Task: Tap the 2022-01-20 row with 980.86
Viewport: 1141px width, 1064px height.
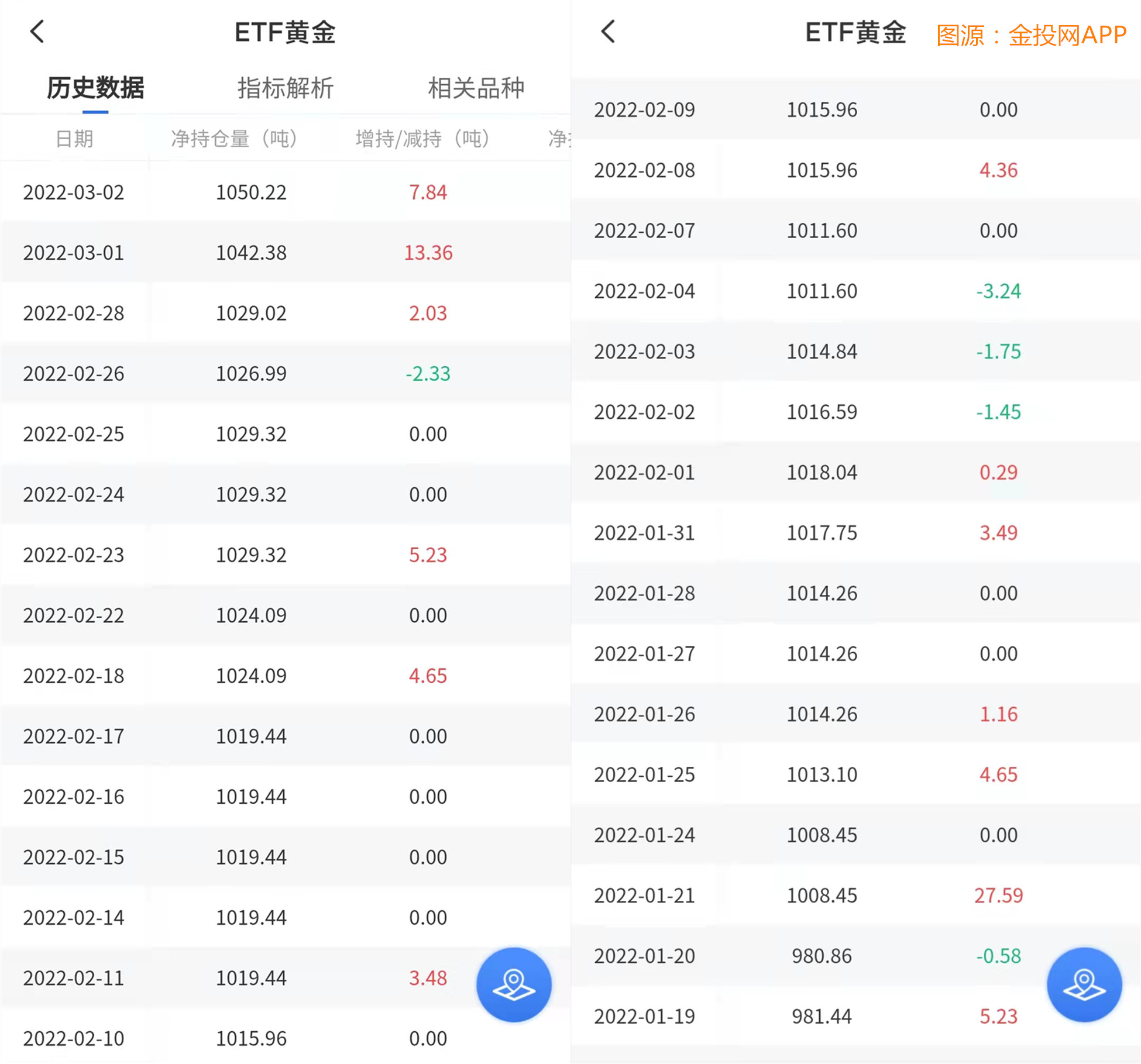Action: 822,956
